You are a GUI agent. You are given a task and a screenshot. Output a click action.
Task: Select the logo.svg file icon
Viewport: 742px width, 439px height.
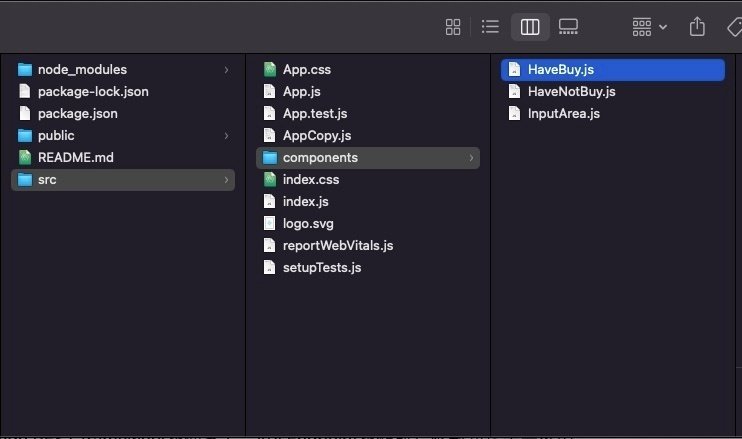269,223
